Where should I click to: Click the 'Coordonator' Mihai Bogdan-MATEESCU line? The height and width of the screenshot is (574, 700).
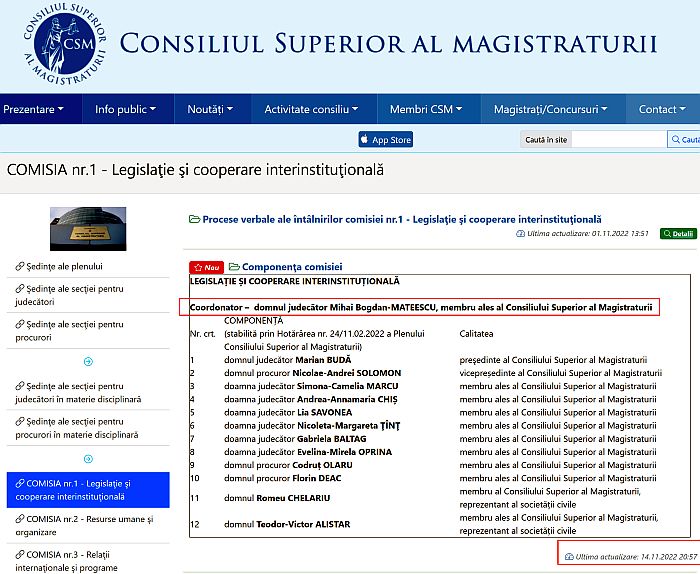(x=421, y=307)
